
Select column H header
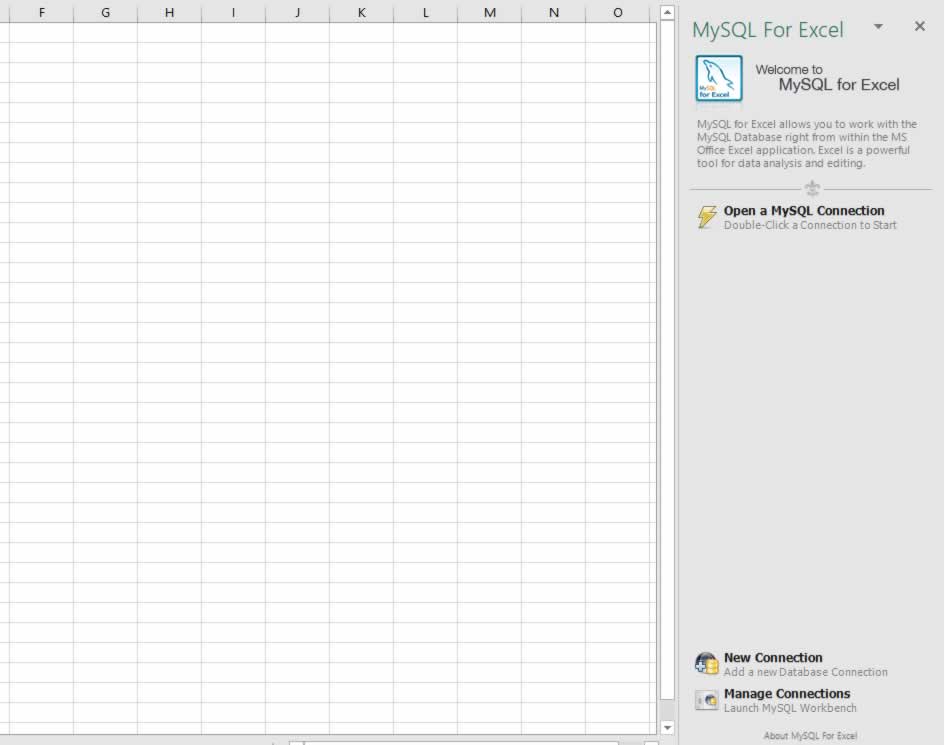click(169, 12)
